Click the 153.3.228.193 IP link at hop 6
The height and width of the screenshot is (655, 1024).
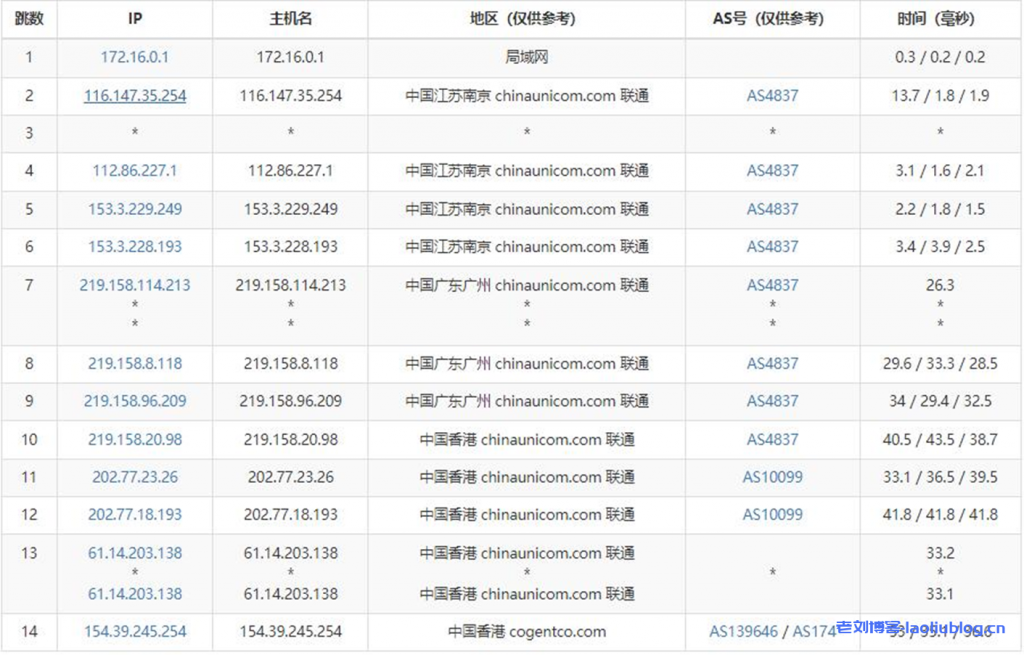pyautogui.click(x=134, y=247)
